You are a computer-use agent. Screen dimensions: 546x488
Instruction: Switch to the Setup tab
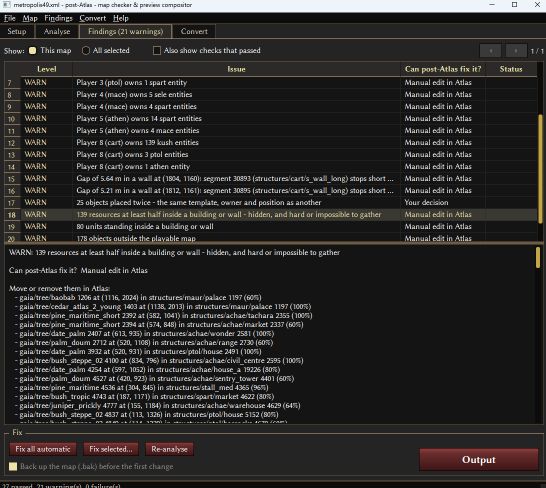17,31
